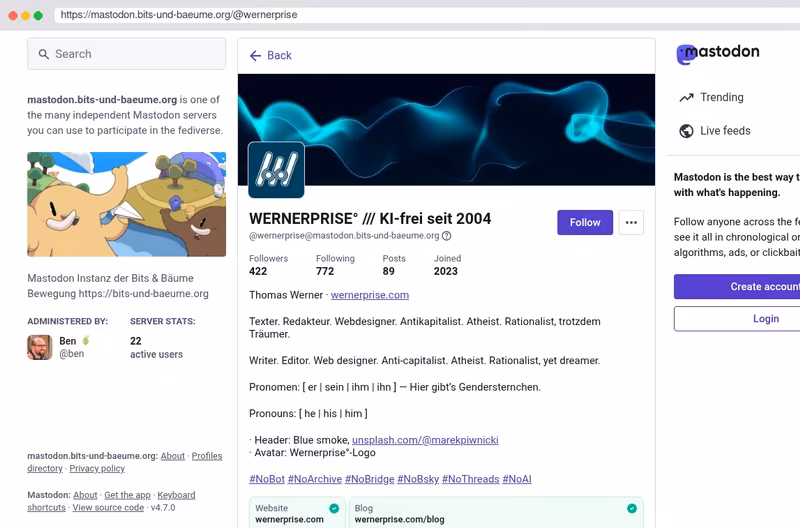Click the browser address bar URL
This screenshot has height=528, width=800.
(179, 15)
